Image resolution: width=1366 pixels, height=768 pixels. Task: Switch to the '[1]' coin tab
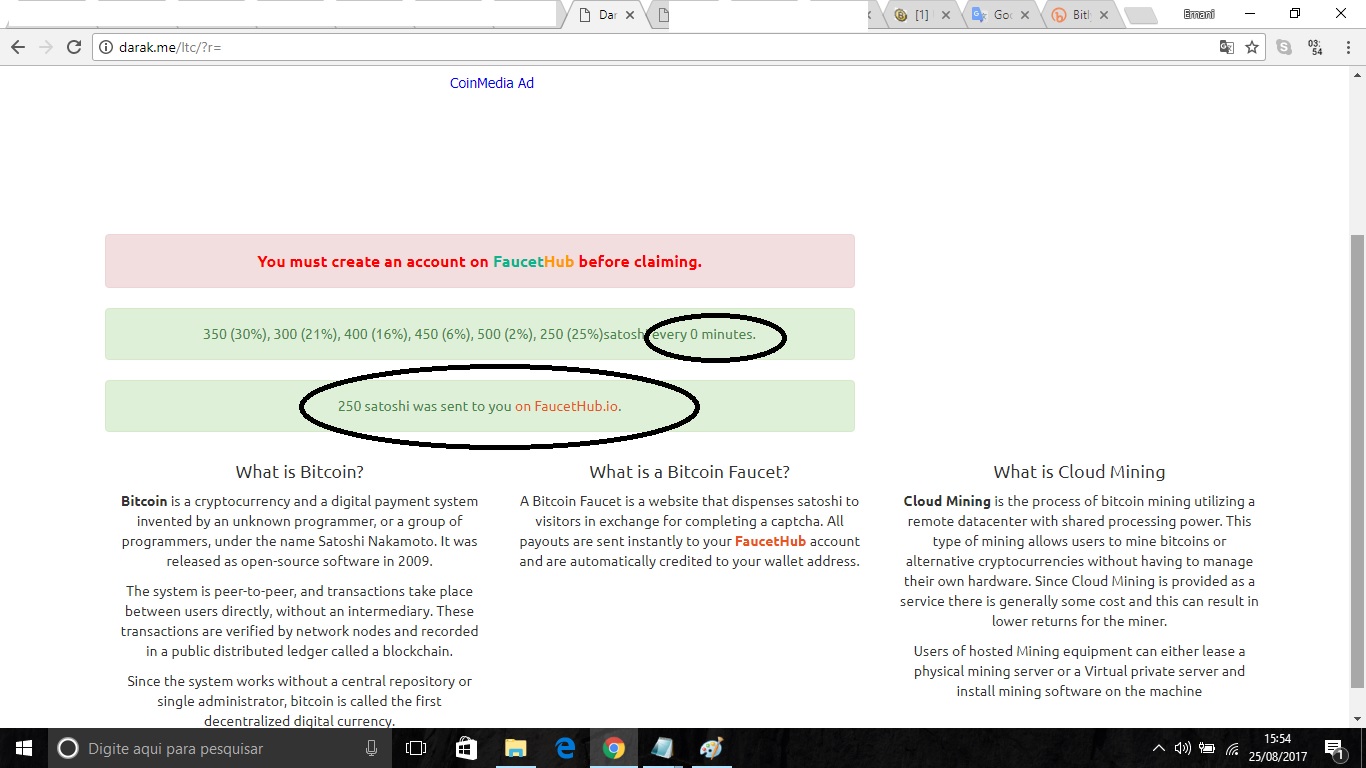click(920, 15)
